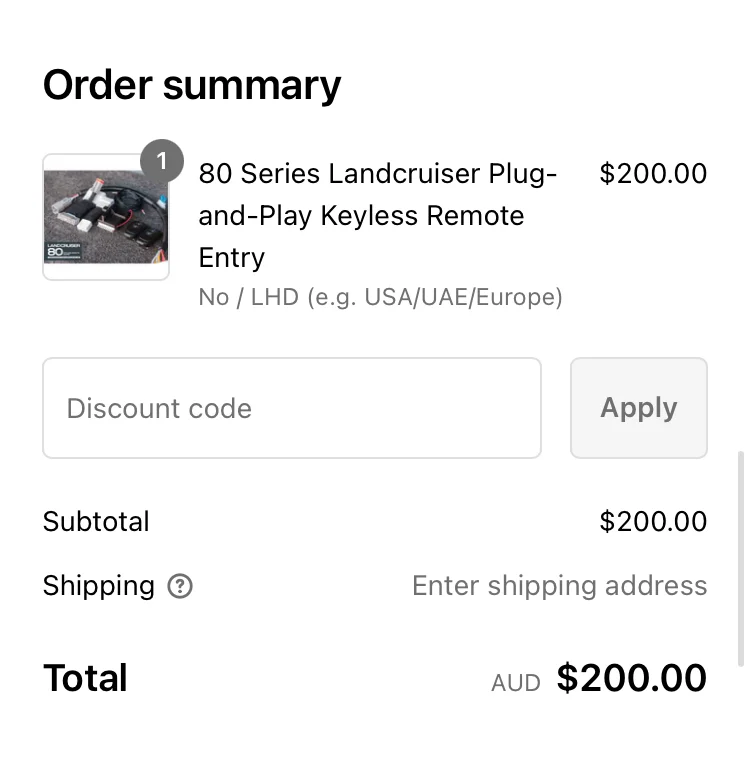Click the Order summary heading
The height and width of the screenshot is (764, 750).
coord(192,85)
